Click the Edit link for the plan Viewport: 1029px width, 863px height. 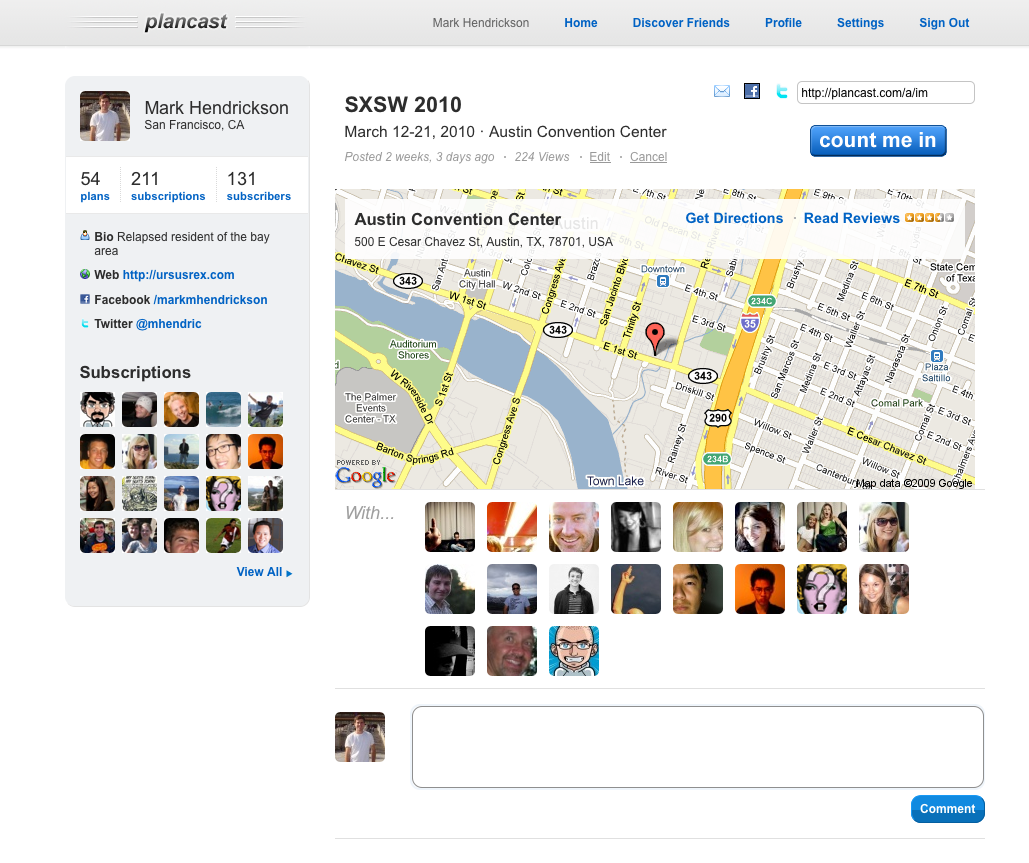pos(599,157)
